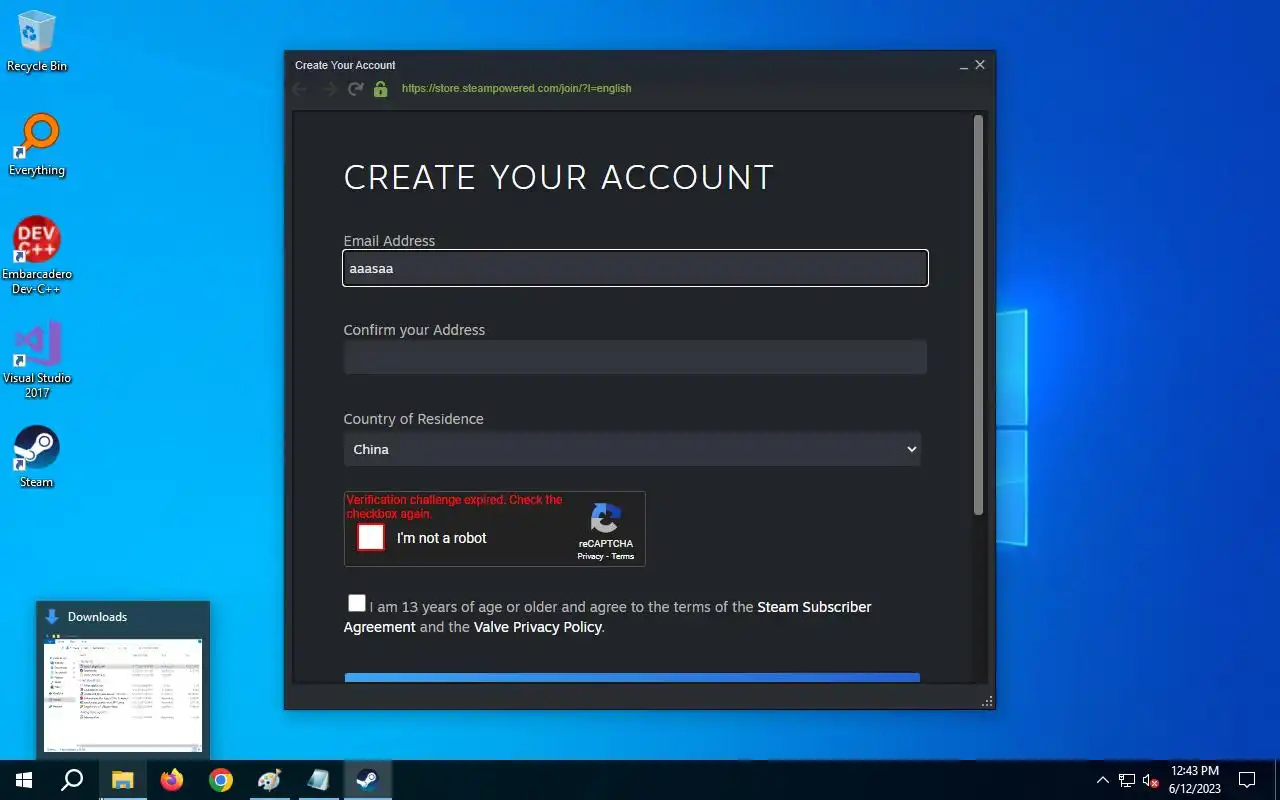Image resolution: width=1280 pixels, height=800 pixels.
Task: Reload the Steam join page
Action: [x=355, y=89]
